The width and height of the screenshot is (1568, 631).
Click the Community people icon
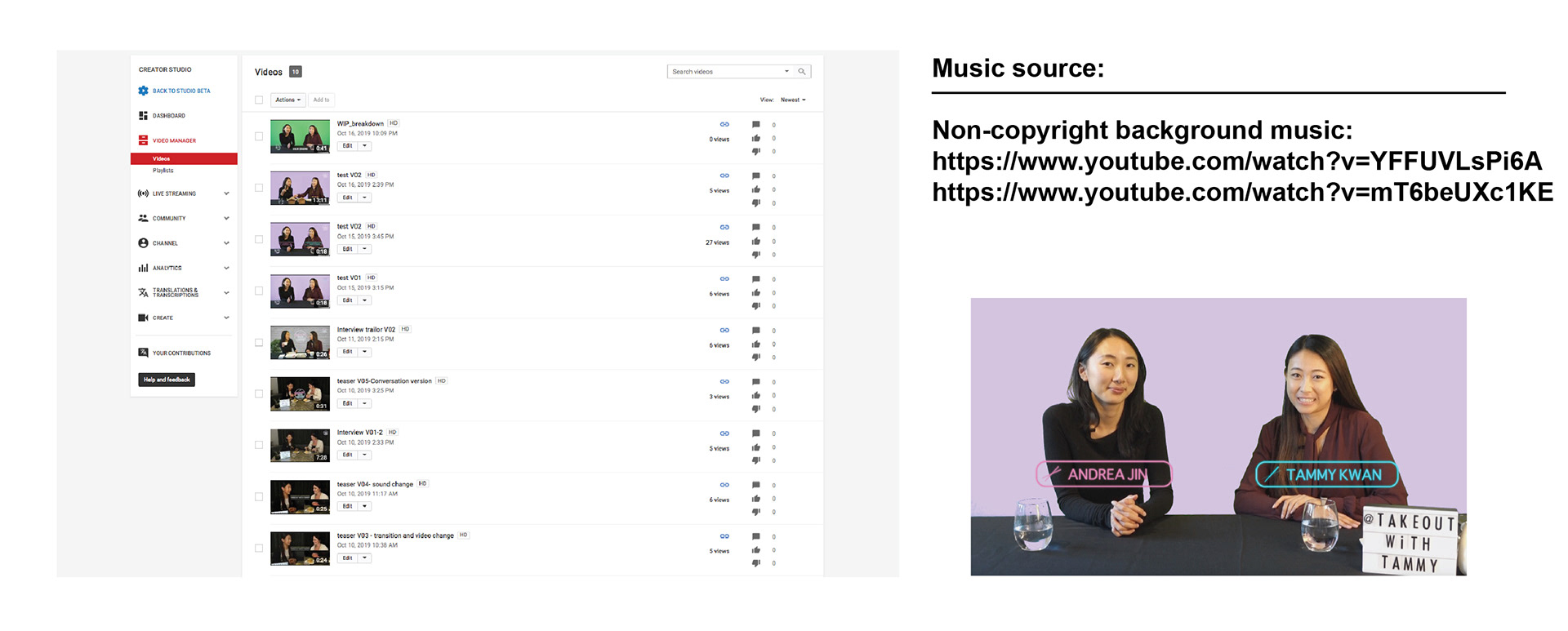click(143, 218)
